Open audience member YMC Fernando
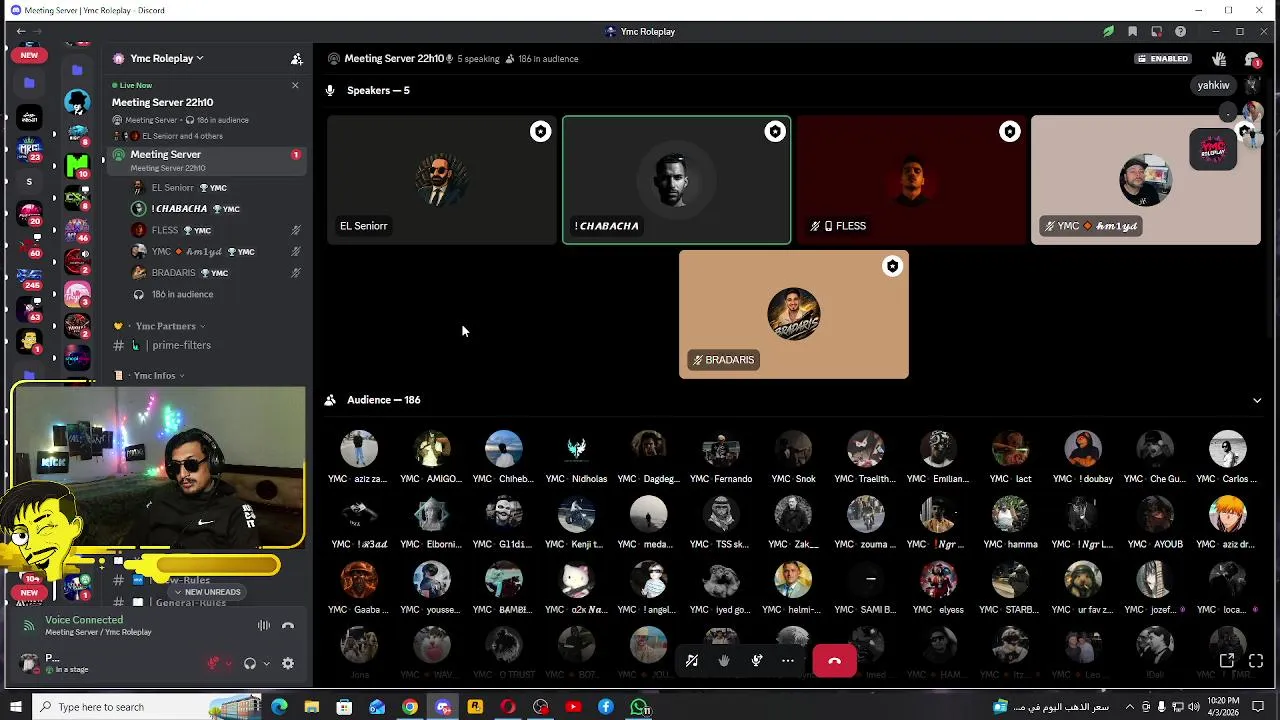This screenshot has height=720, width=1280. [x=721, y=458]
